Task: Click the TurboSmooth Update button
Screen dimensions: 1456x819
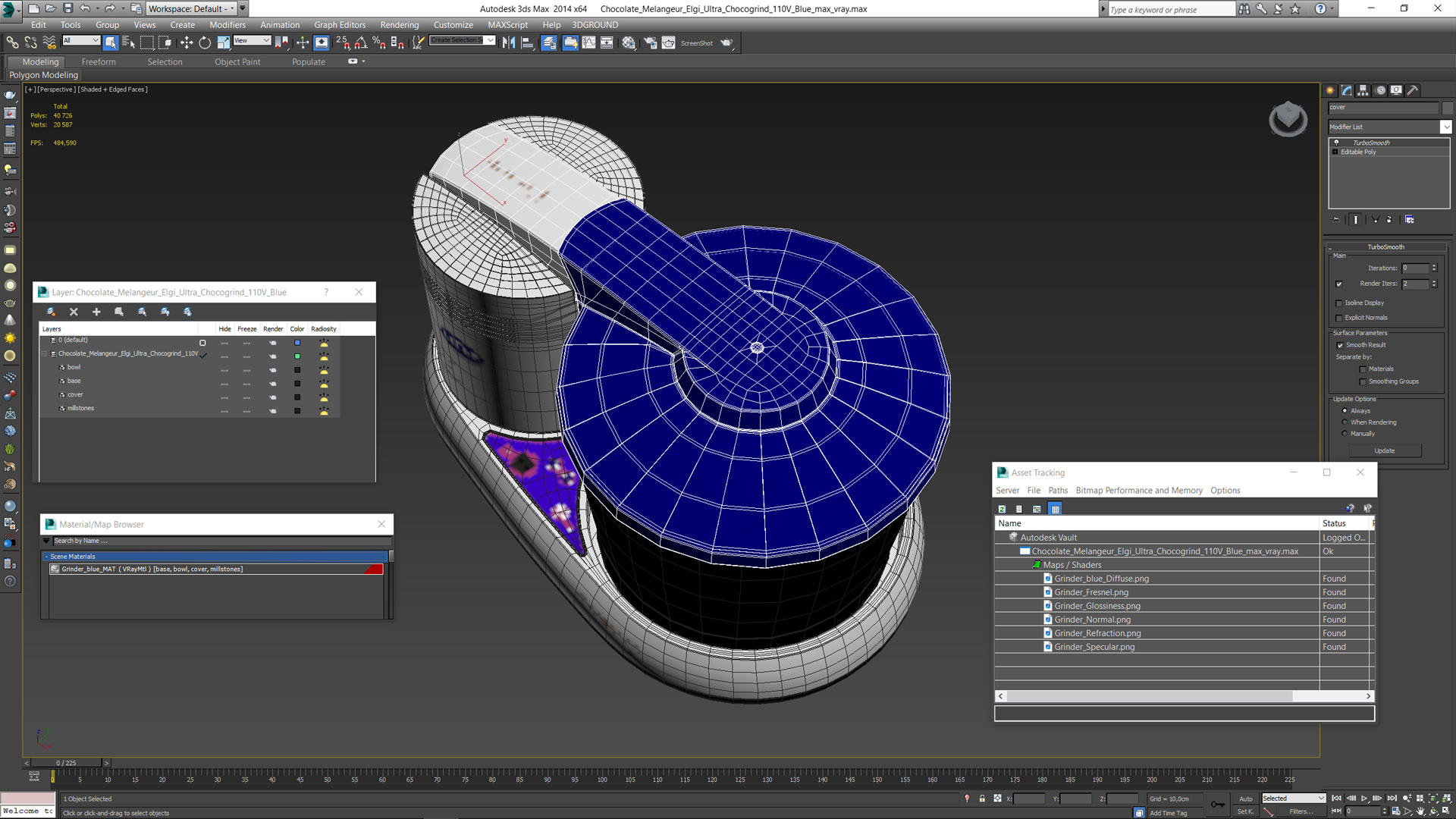Action: click(1385, 450)
